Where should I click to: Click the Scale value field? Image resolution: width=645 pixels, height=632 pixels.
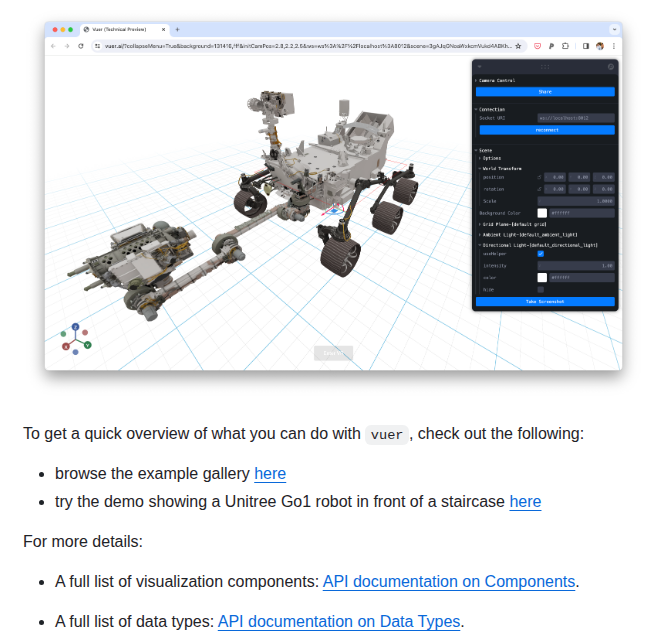click(x=576, y=201)
